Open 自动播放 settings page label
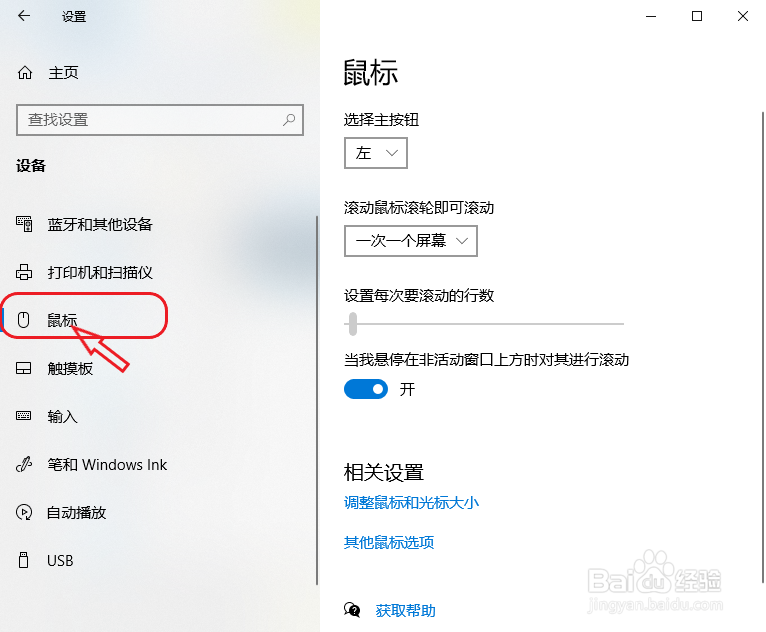Screen dimensions: 766x632 coord(76,512)
